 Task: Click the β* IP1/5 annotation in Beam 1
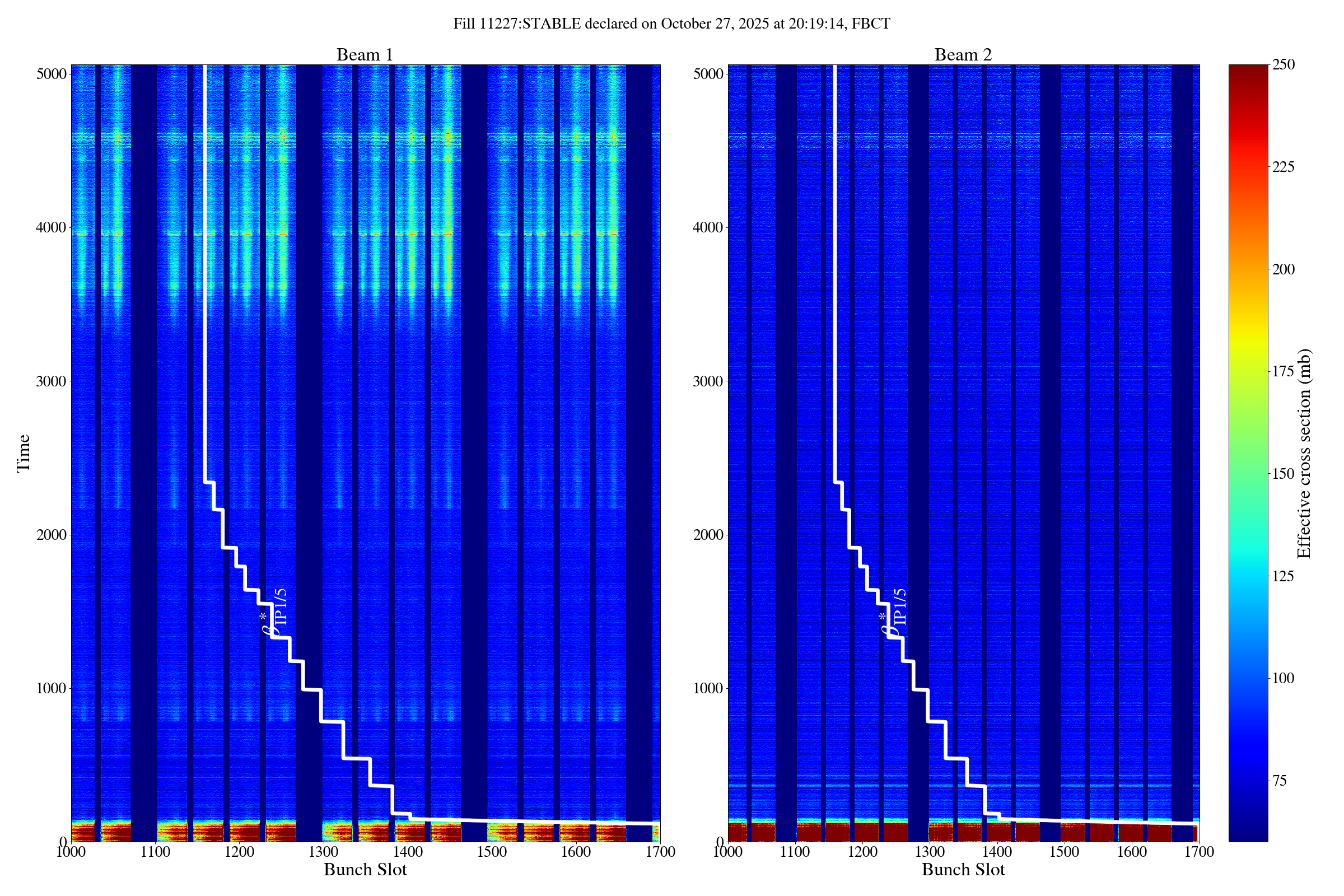coord(274,613)
